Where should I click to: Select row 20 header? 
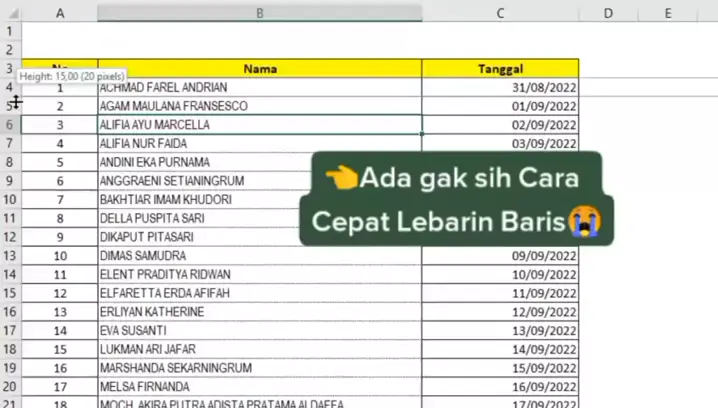pyautogui.click(x=9, y=386)
